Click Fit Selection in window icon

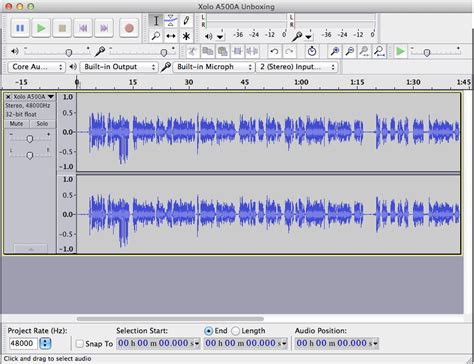tap(364, 51)
